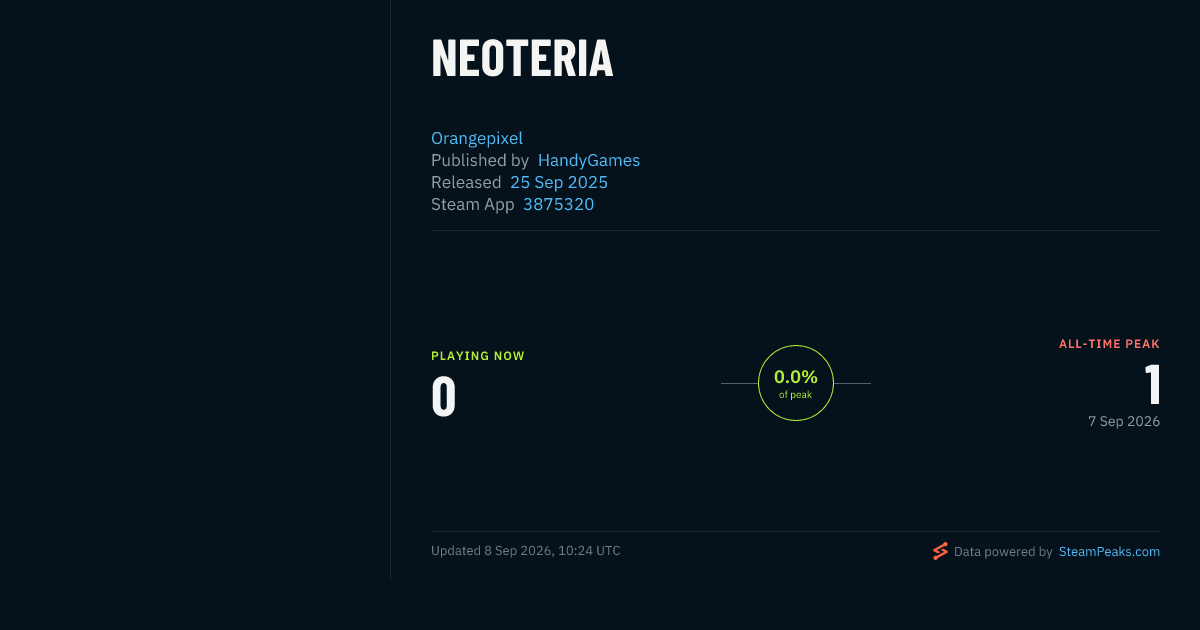This screenshot has height=630, width=1200.
Task: Click the Updated 8 Sep 2026 timestamp
Action: 526,551
